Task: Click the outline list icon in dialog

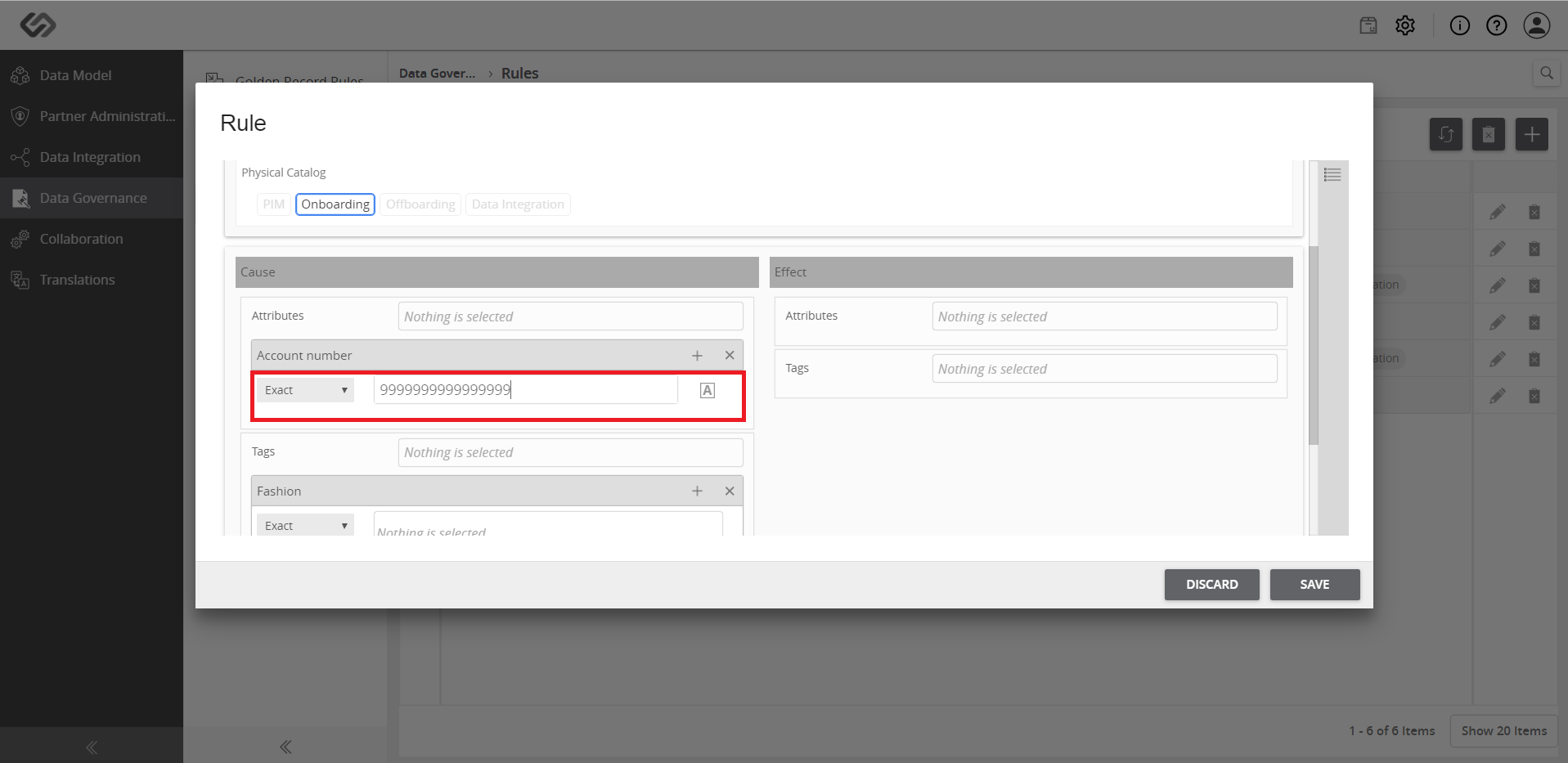Action: click(1332, 174)
